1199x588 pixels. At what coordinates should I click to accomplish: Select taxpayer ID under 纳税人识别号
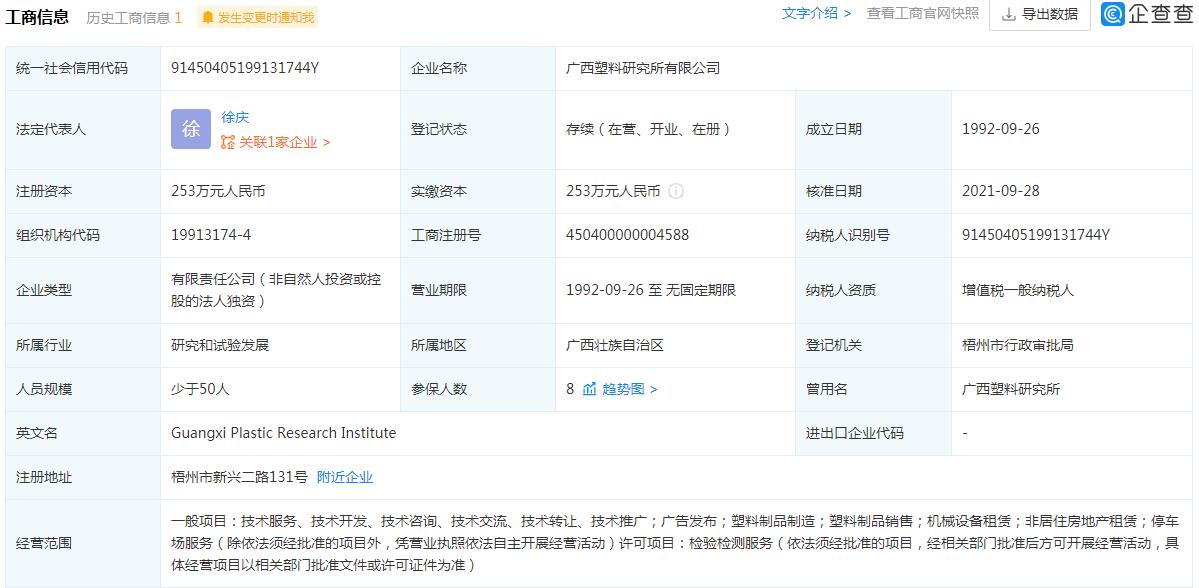coord(1035,236)
